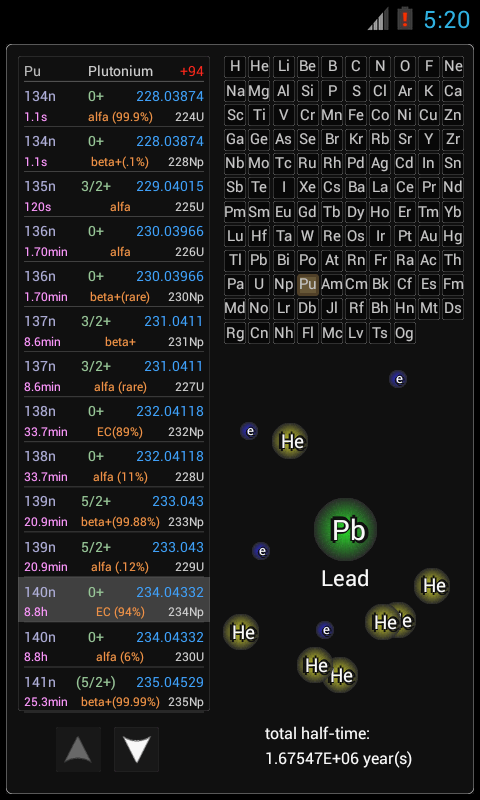The image size is (480, 800).
Task: Tap the leftmost He particle near bottom
Action: pos(241,632)
